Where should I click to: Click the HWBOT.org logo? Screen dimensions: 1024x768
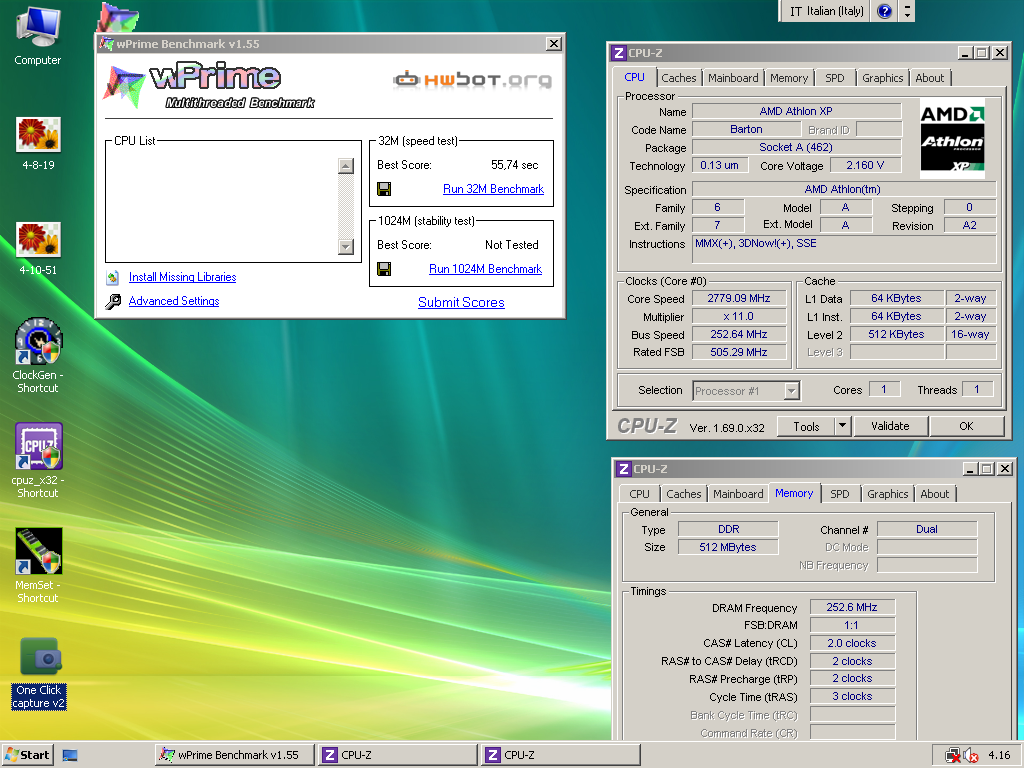(472, 80)
